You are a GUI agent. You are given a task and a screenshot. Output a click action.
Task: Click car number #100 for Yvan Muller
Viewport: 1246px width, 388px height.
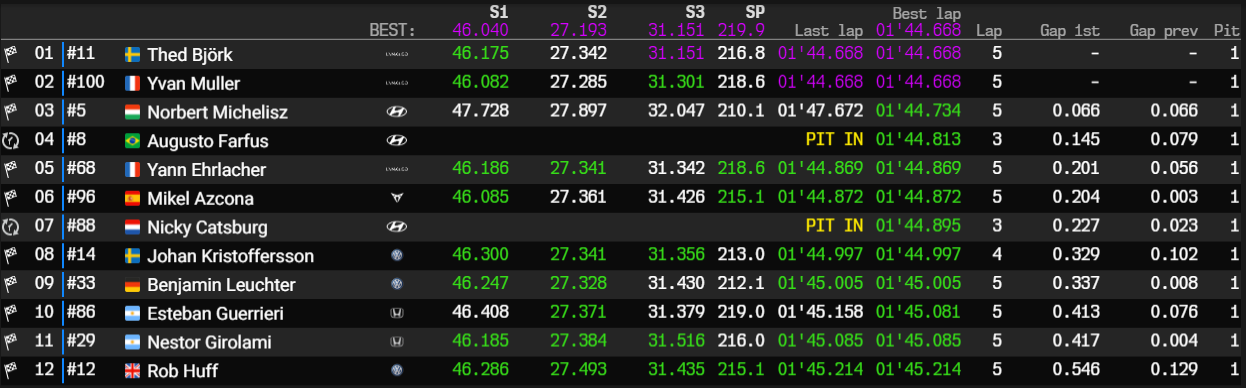pos(86,83)
